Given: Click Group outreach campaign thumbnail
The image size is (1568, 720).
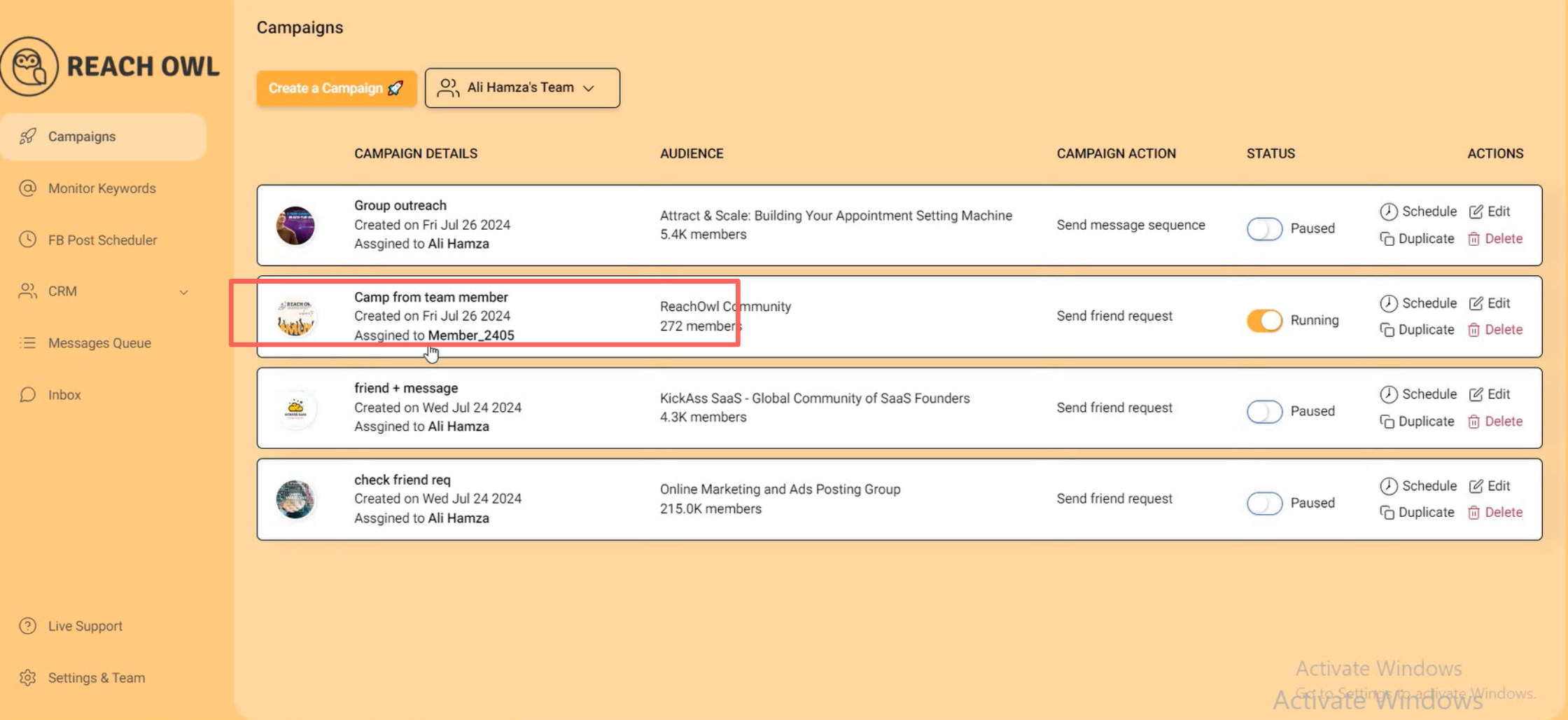Looking at the screenshot, I should (x=295, y=226).
